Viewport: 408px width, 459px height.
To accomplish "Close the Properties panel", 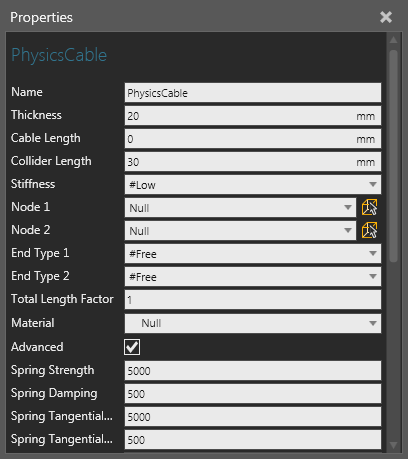I will point(386,17).
